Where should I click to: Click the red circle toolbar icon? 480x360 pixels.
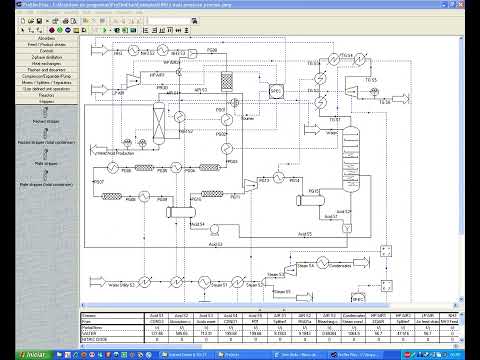pyautogui.click(x=52, y=30)
